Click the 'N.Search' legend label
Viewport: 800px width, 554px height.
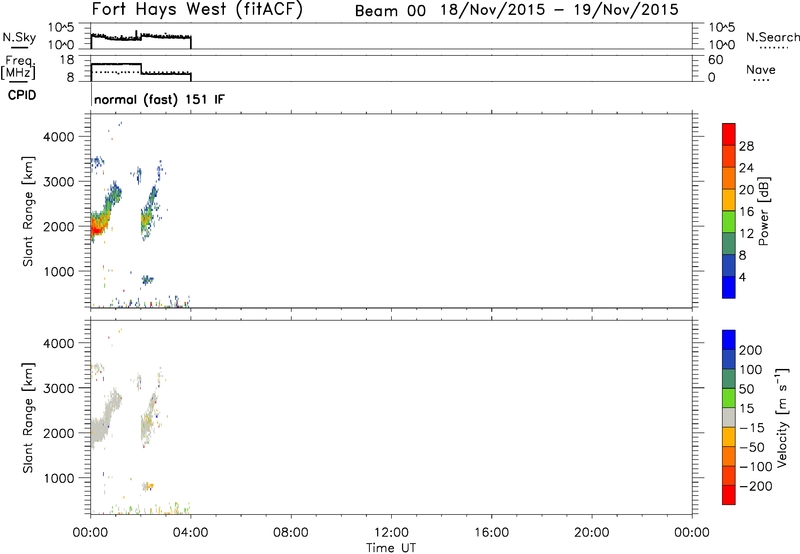tap(772, 37)
